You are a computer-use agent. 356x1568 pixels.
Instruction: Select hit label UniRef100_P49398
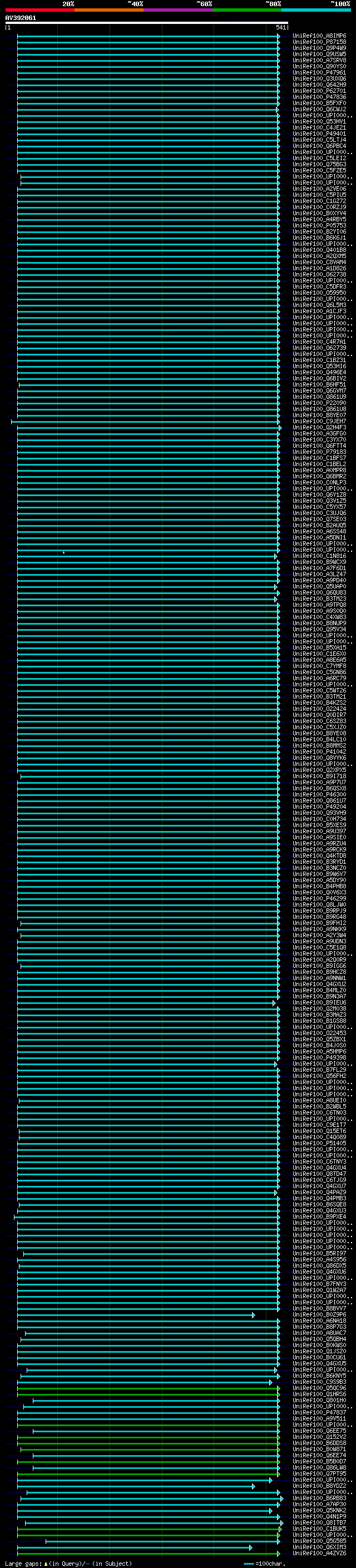pos(319,1058)
